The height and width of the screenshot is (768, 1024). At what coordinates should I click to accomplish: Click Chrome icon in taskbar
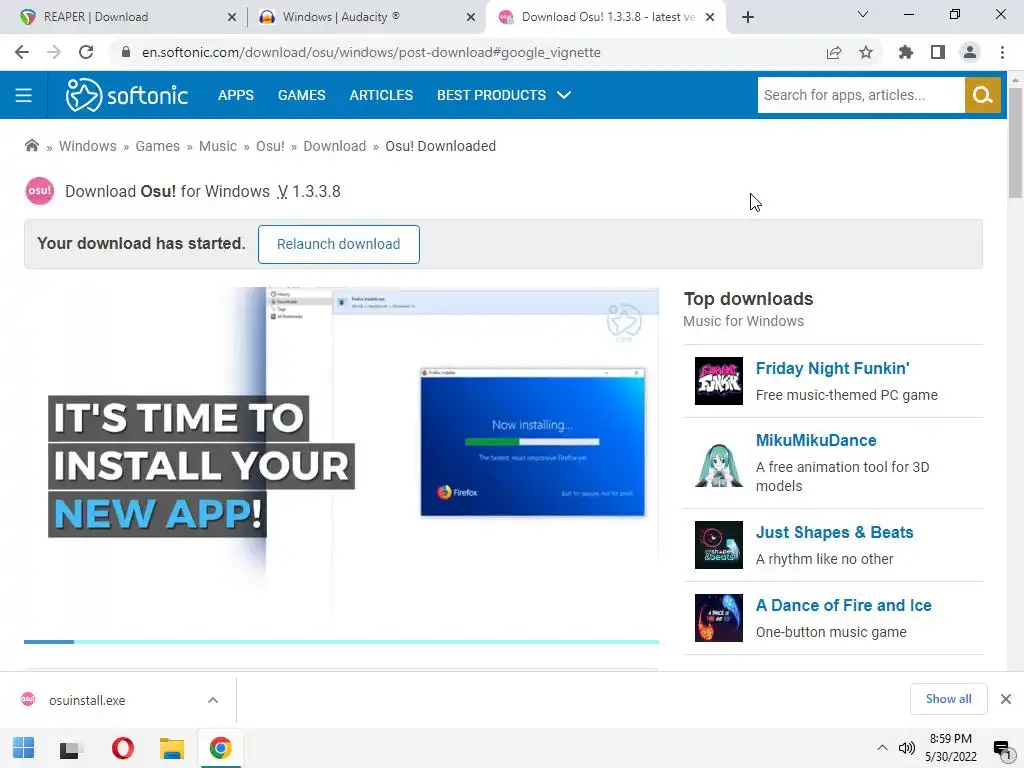(x=221, y=748)
